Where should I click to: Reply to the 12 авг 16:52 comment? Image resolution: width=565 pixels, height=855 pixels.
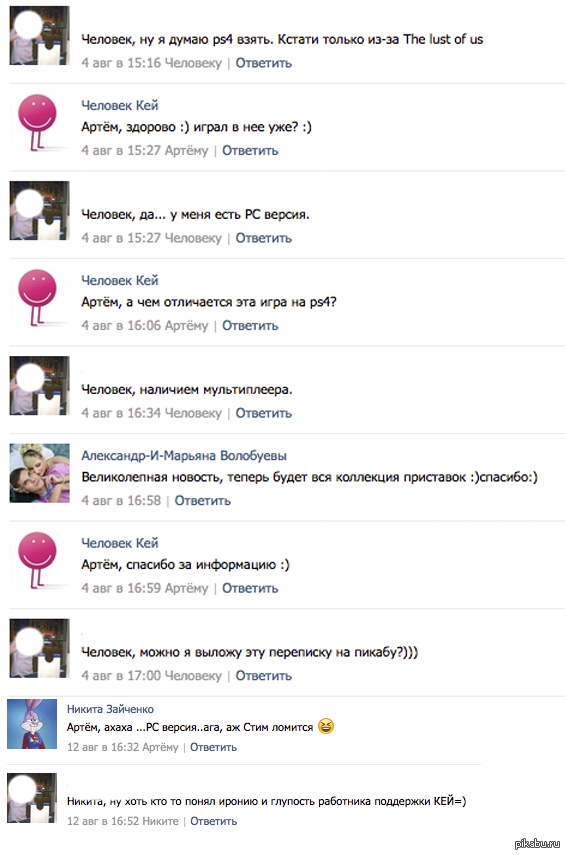[213, 821]
